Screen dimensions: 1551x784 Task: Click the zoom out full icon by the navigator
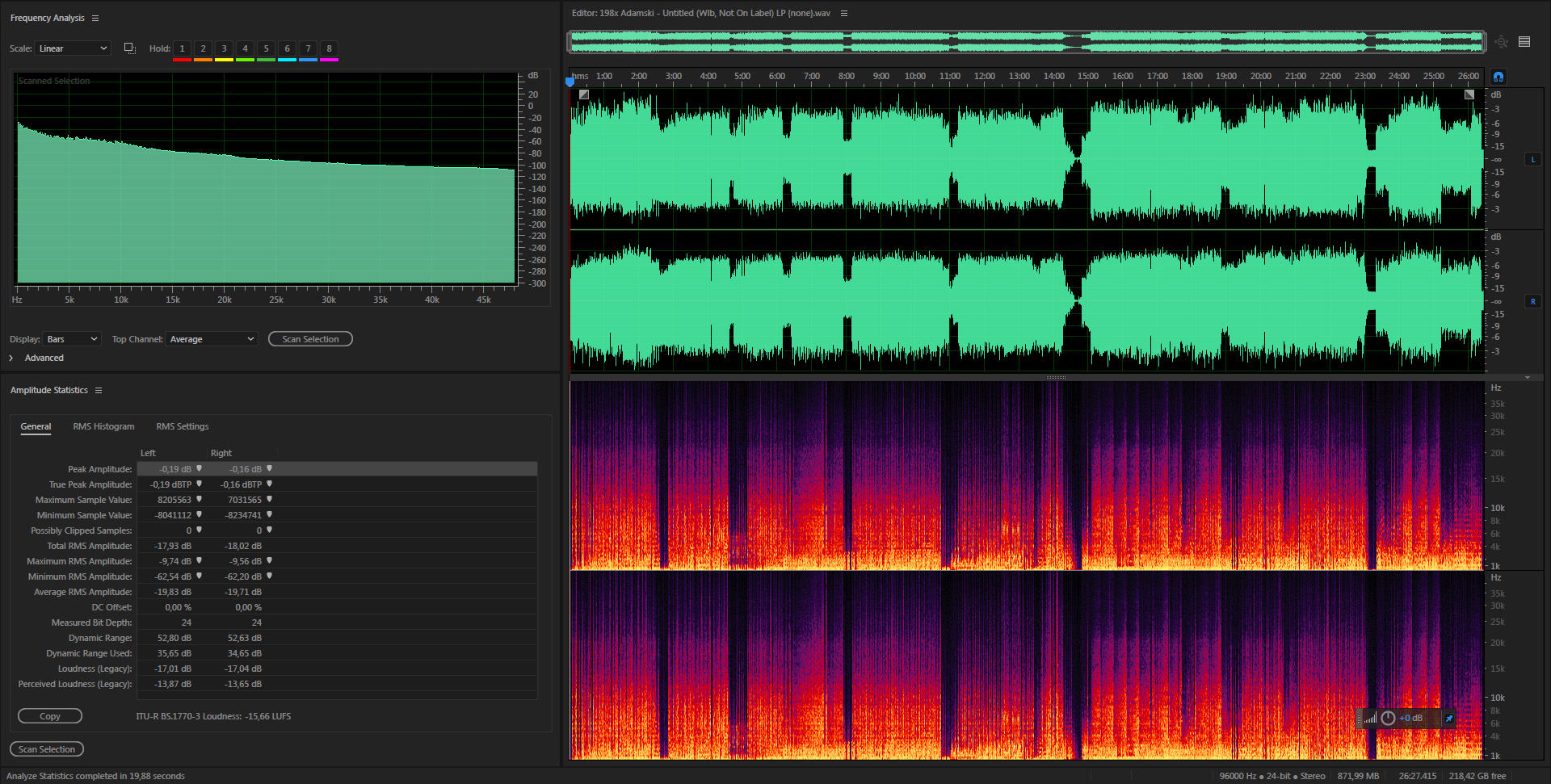(1502, 42)
